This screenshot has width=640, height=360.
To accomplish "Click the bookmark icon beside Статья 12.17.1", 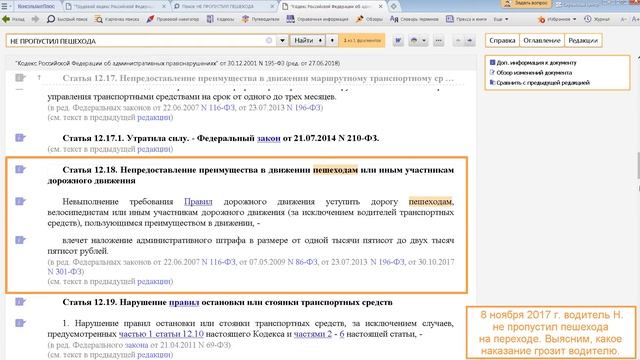I will point(20,138).
